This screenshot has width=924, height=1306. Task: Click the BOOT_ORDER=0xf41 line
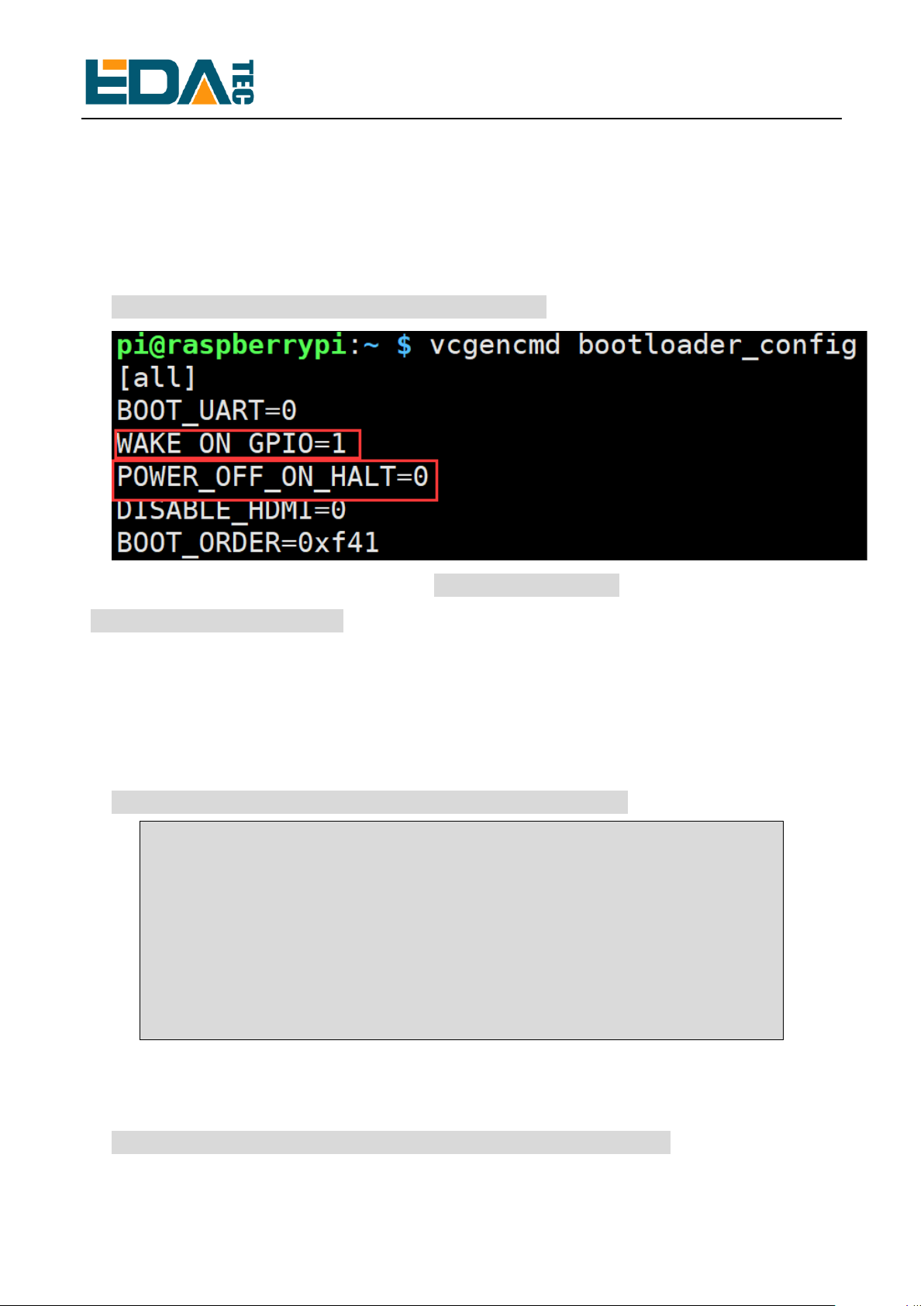pos(247,543)
